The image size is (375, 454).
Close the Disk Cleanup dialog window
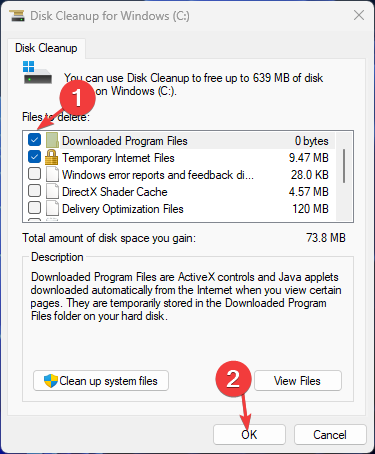(x=359, y=15)
